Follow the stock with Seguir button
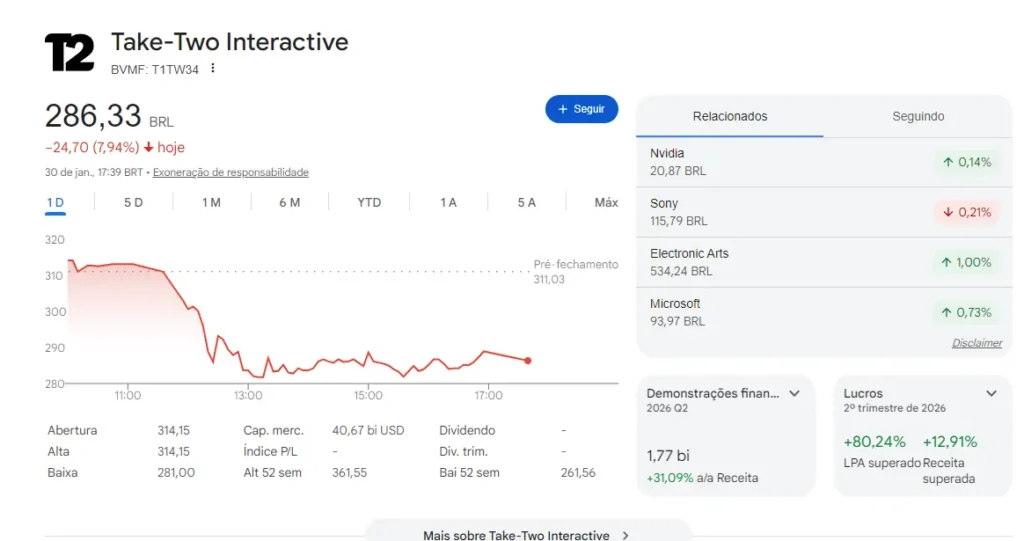Image resolution: width=1024 pixels, height=541 pixels. click(x=581, y=109)
